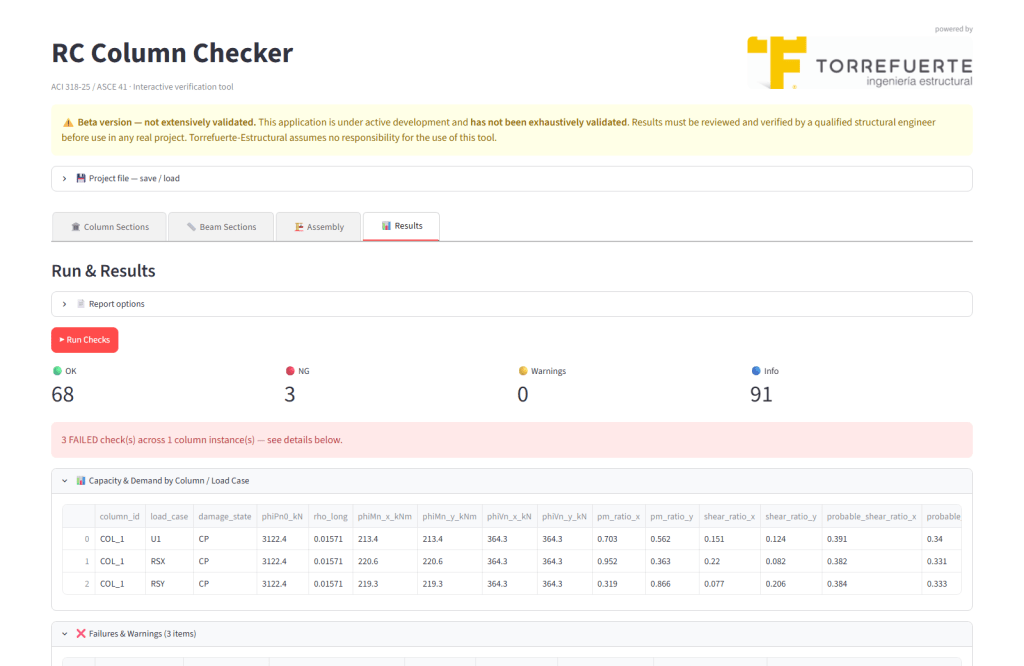Image resolution: width=1024 pixels, height=666 pixels.
Task: Click the phiVn_y_kN column header
Action: tap(564, 516)
